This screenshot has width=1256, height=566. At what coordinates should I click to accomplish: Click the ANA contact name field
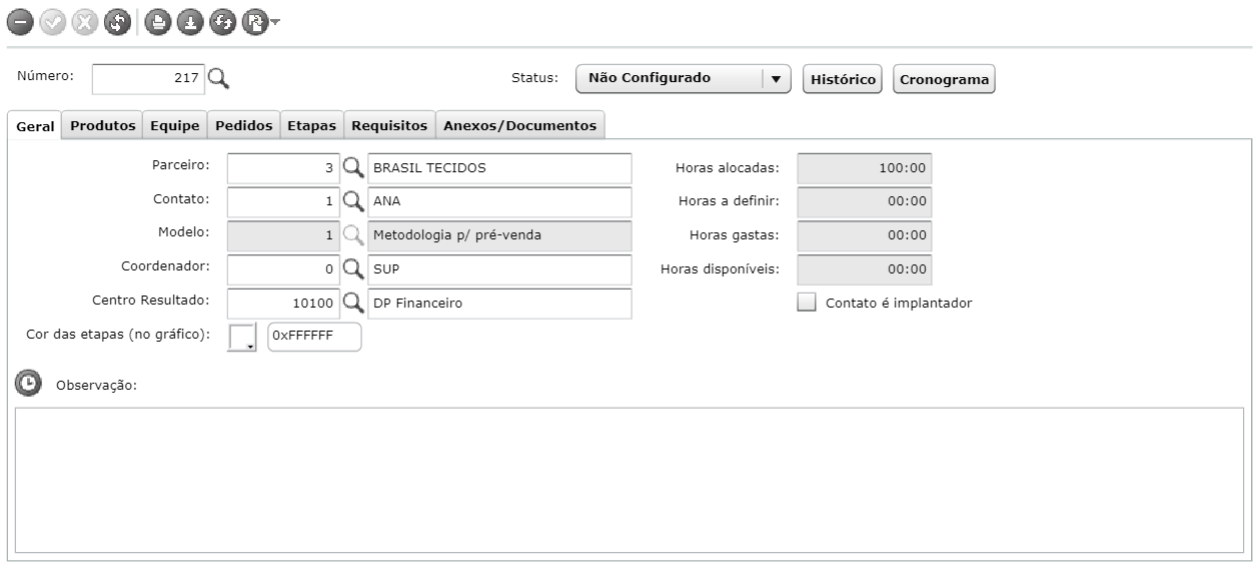click(499, 202)
